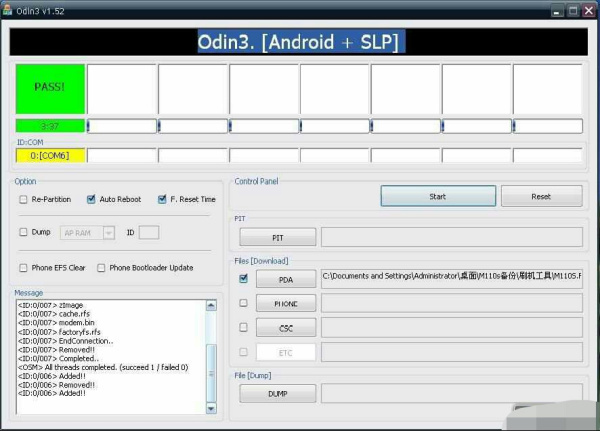The image size is (600, 431).
Task: Uncheck the PDA file checkbox
Action: pos(243,278)
